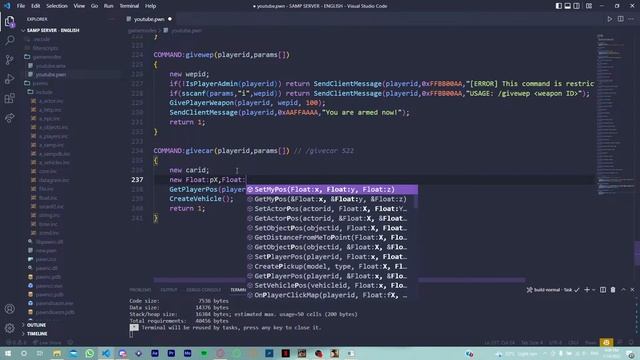Viewport: 640px width, 360px height.
Task: Open the Customize Layout icon
Action: [589, 6]
